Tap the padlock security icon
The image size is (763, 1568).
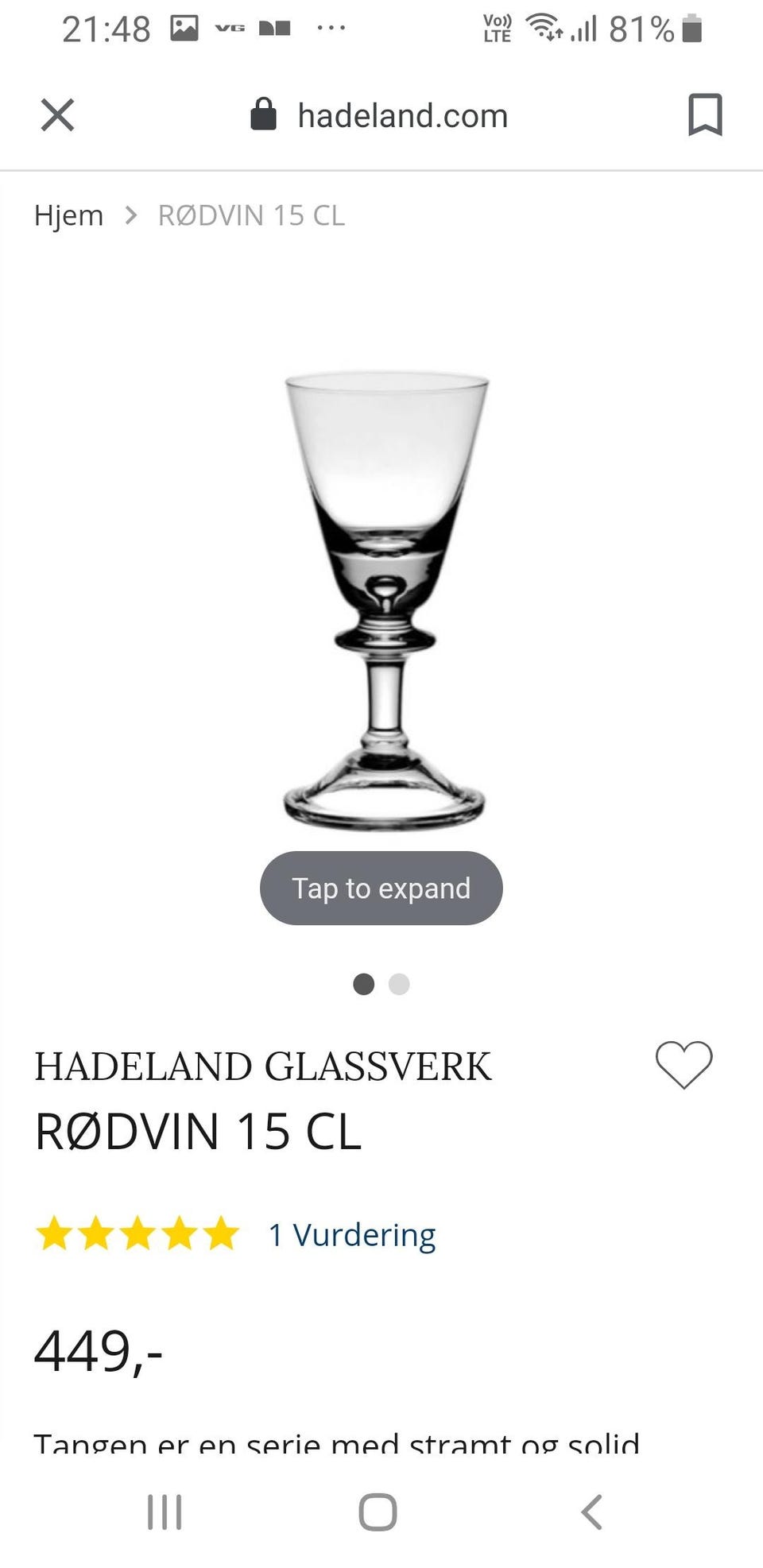263,114
